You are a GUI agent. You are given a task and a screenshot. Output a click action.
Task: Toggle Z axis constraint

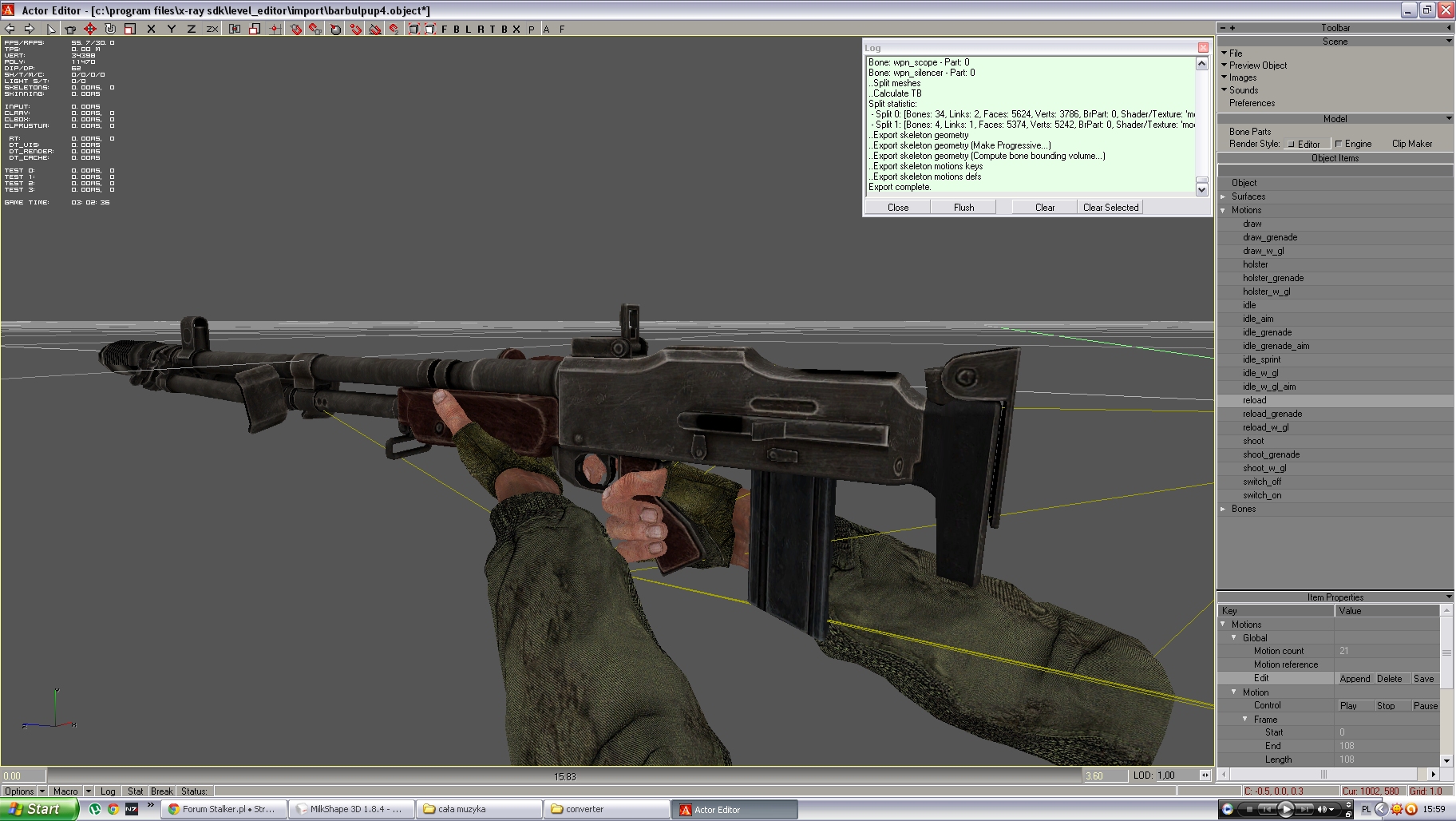[x=191, y=29]
